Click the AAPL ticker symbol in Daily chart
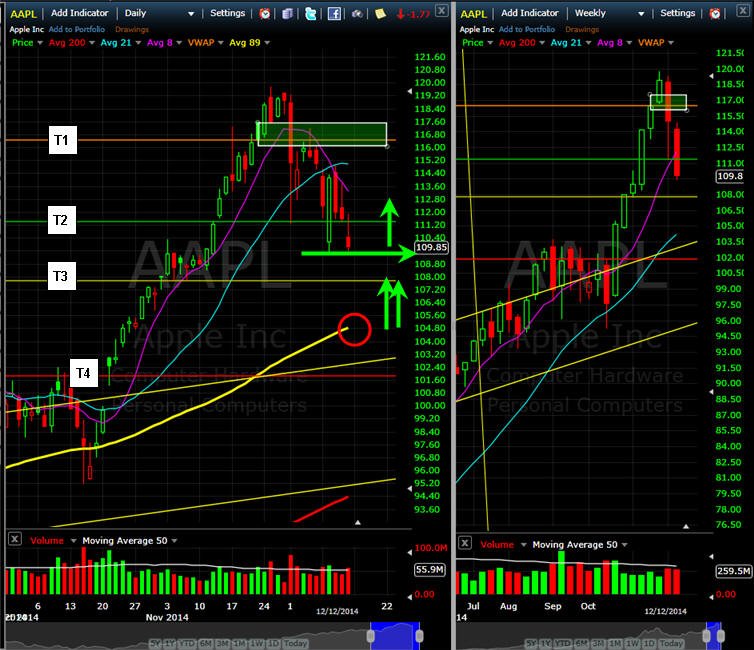The width and height of the screenshot is (754, 650). pyautogui.click(x=23, y=14)
